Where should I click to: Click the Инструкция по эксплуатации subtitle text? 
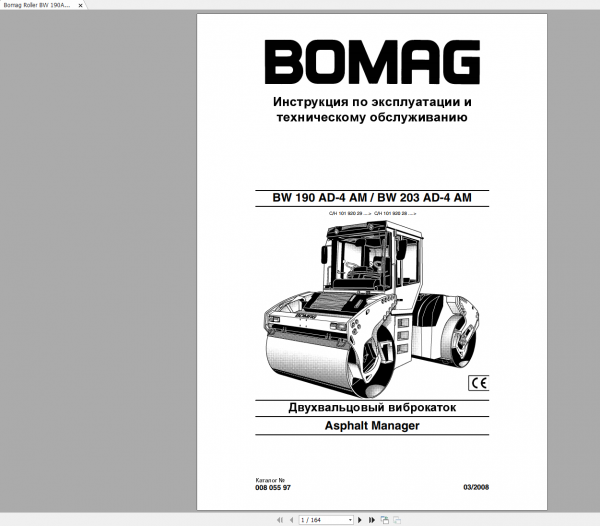coord(372,109)
